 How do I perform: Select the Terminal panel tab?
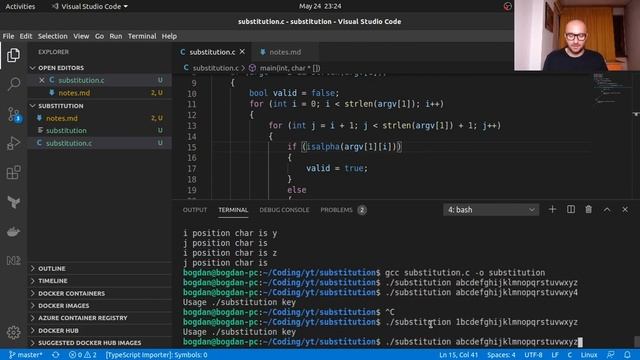click(233, 210)
